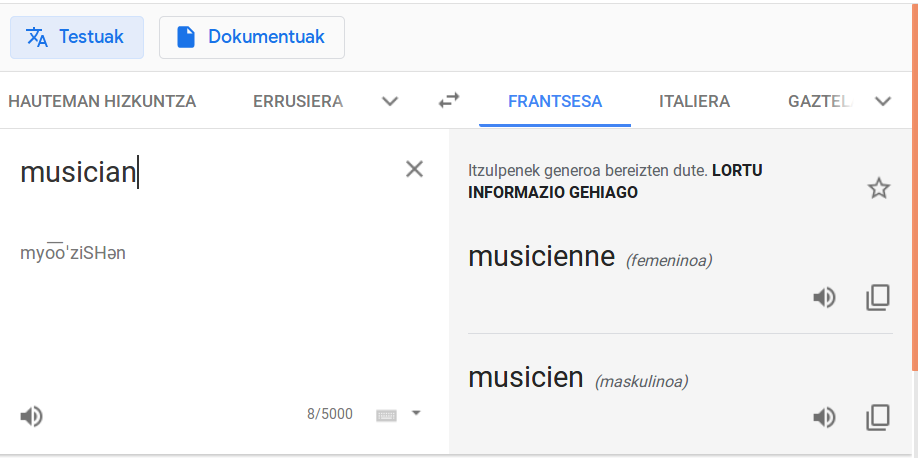Choose Hauteman hizkuntza as source
918x458 pixels.
tap(102, 101)
